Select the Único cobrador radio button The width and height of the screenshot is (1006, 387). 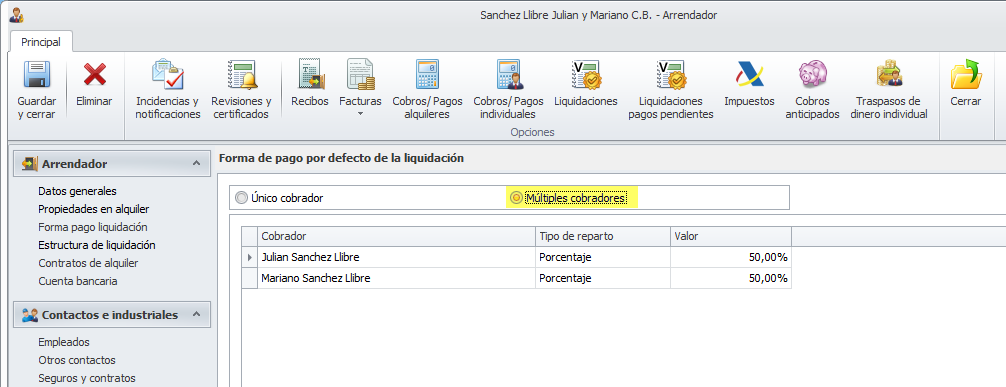pyautogui.click(x=241, y=198)
